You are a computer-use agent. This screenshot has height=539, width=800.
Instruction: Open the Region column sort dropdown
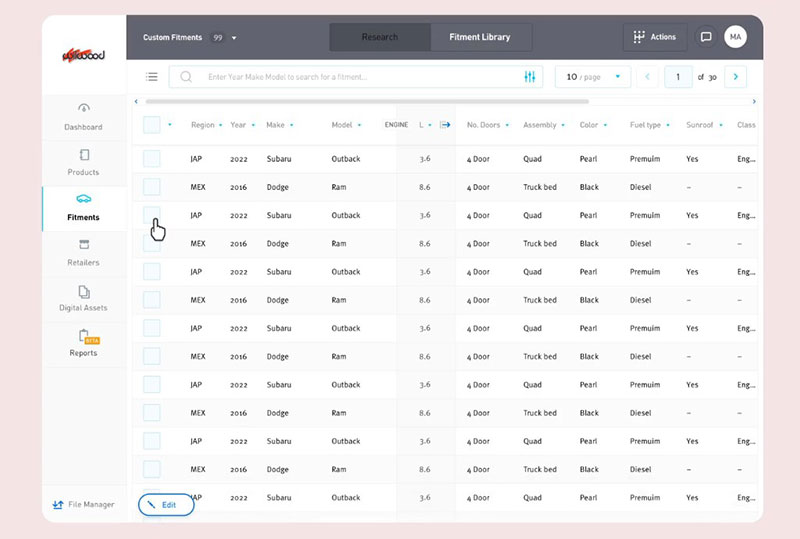tap(220, 125)
